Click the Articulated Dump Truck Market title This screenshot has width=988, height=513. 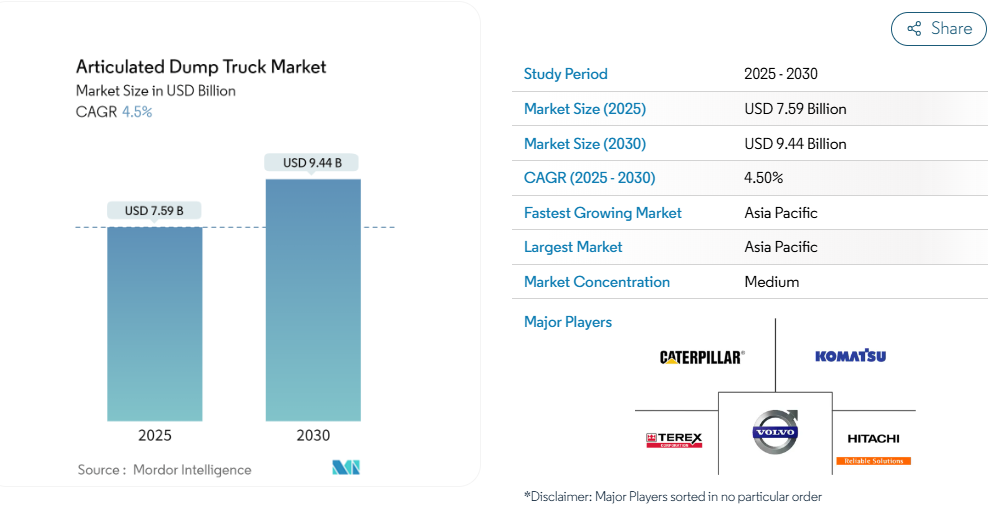tap(201, 67)
